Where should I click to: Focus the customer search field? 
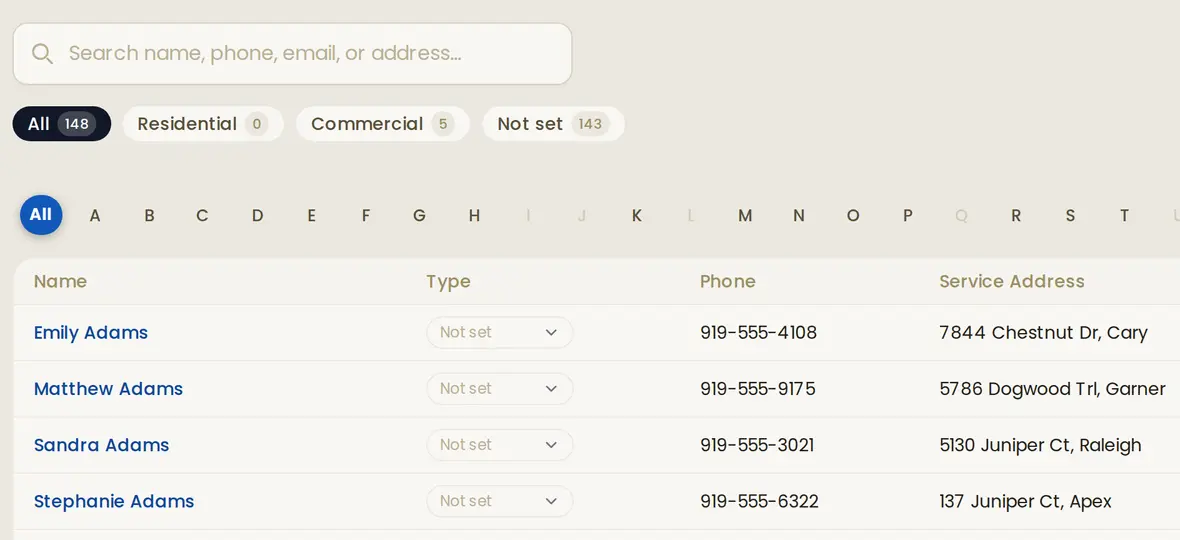pyautogui.click(x=292, y=53)
